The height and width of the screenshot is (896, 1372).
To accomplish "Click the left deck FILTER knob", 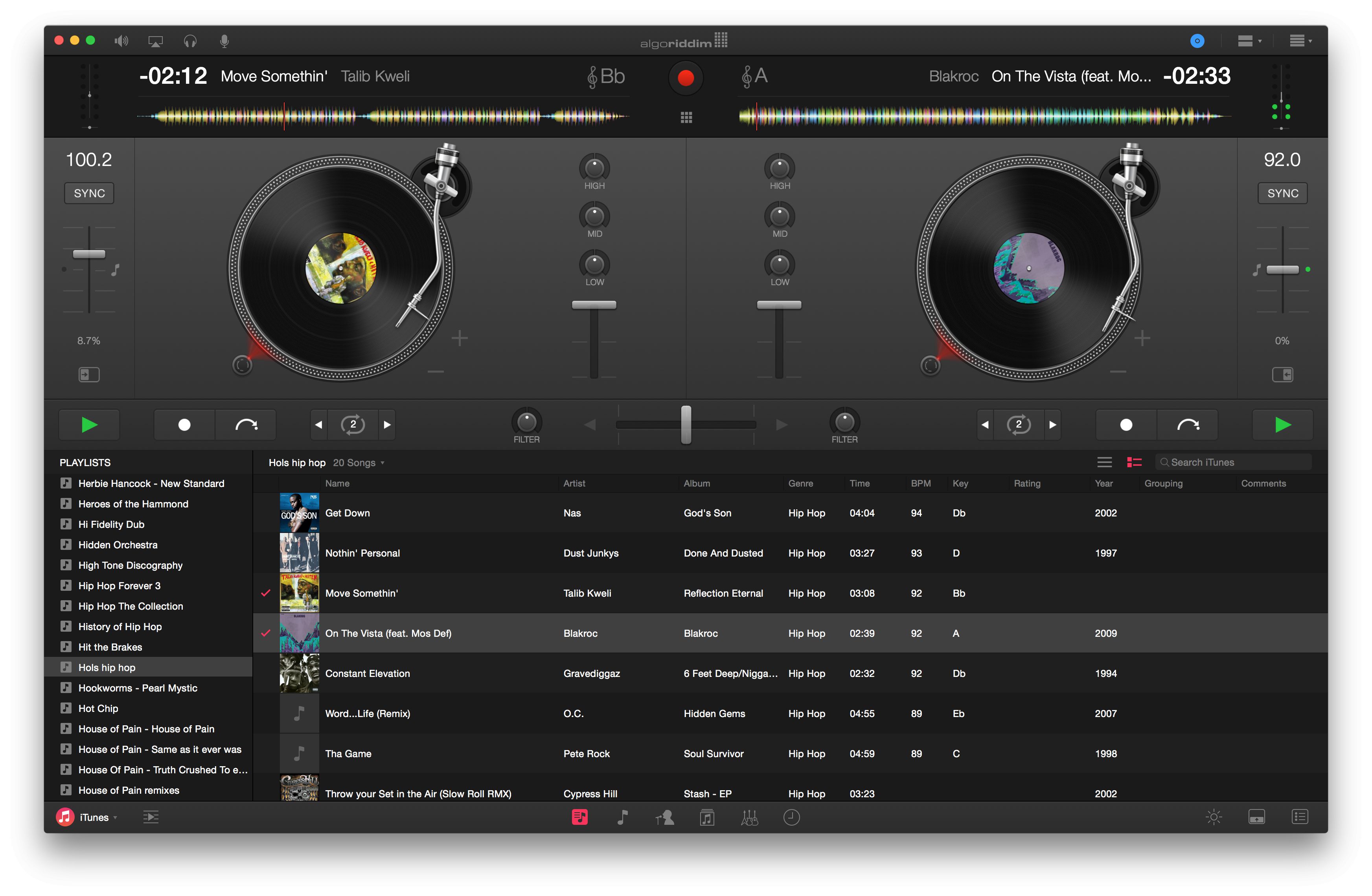I will 526,422.
